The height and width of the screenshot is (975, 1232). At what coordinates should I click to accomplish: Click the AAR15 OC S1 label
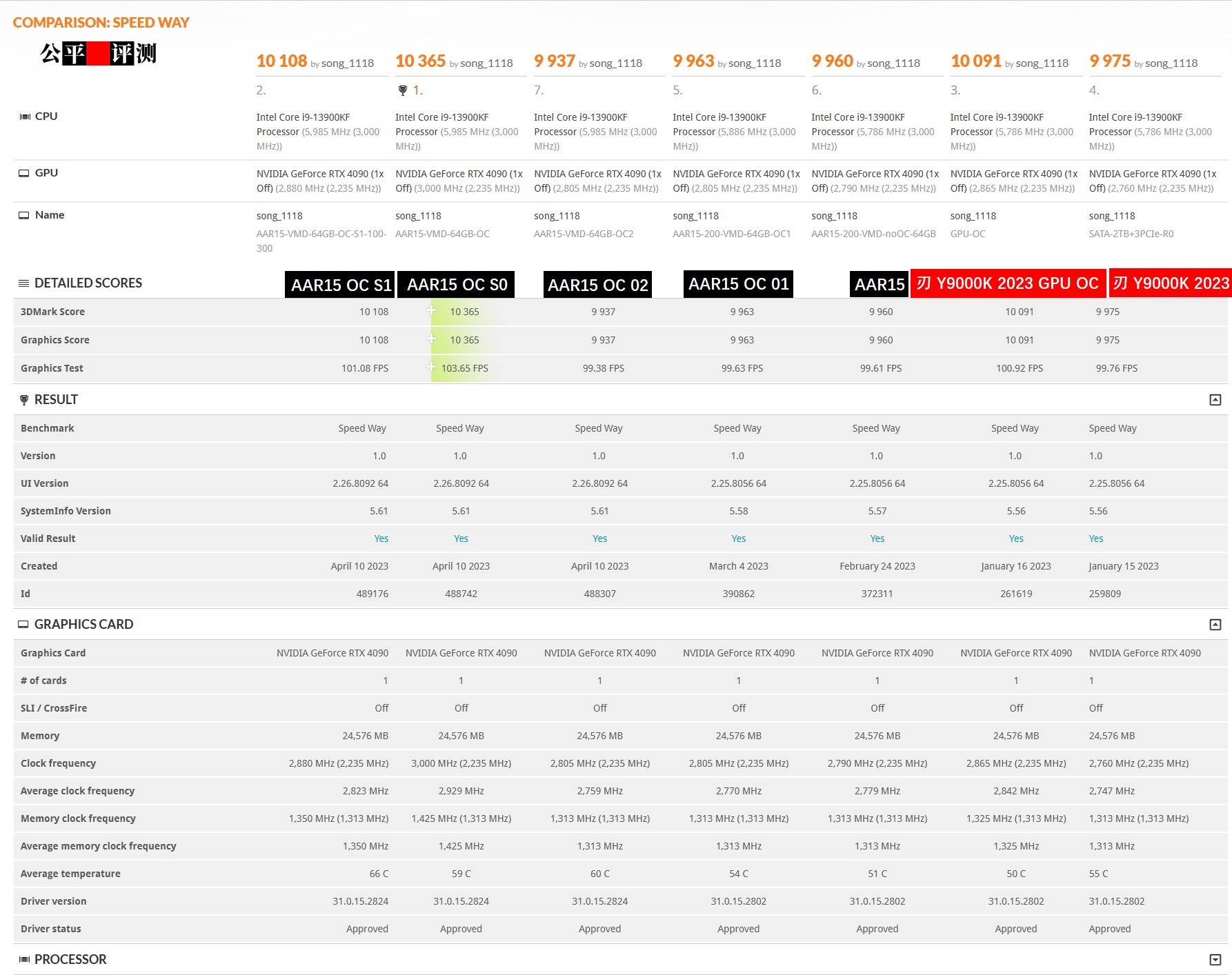click(340, 285)
